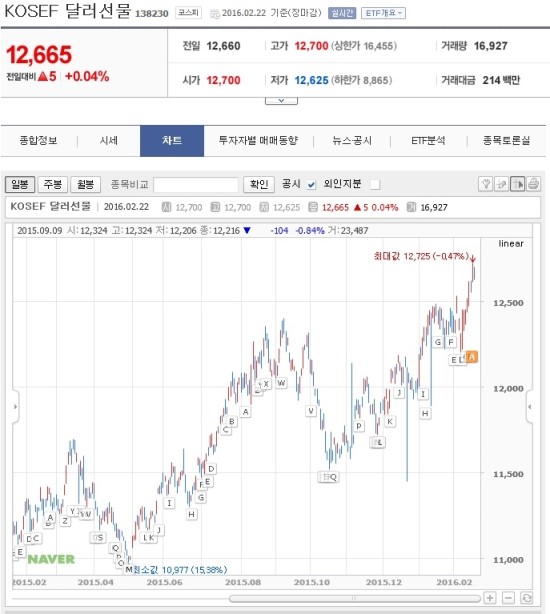Click the 저가 12,625 value
This screenshot has width=550, height=614.
click(x=311, y=80)
